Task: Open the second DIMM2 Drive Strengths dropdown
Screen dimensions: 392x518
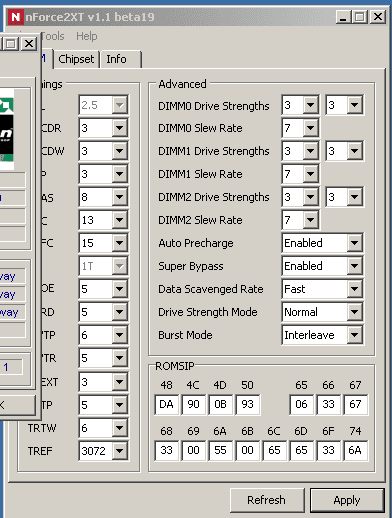Action: click(x=344, y=197)
